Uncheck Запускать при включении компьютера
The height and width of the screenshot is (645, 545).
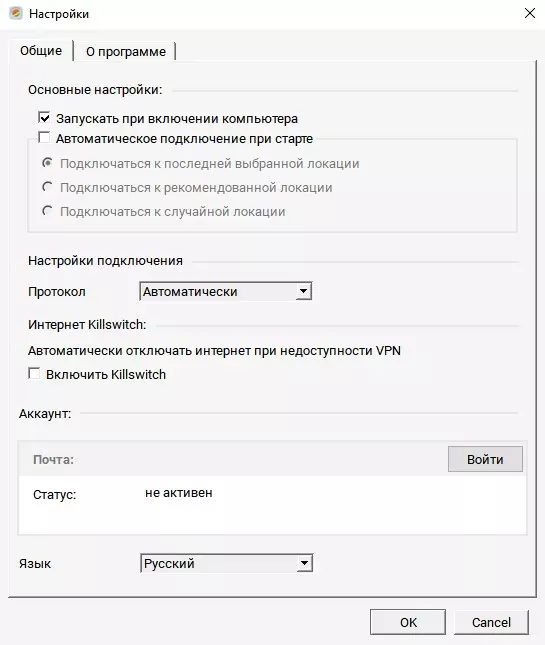pyautogui.click(x=44, y=118)
